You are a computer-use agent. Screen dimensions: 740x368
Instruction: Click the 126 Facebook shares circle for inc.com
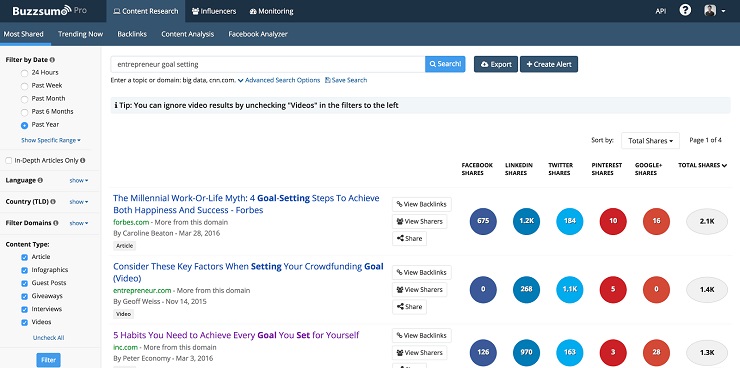point(483,352)
